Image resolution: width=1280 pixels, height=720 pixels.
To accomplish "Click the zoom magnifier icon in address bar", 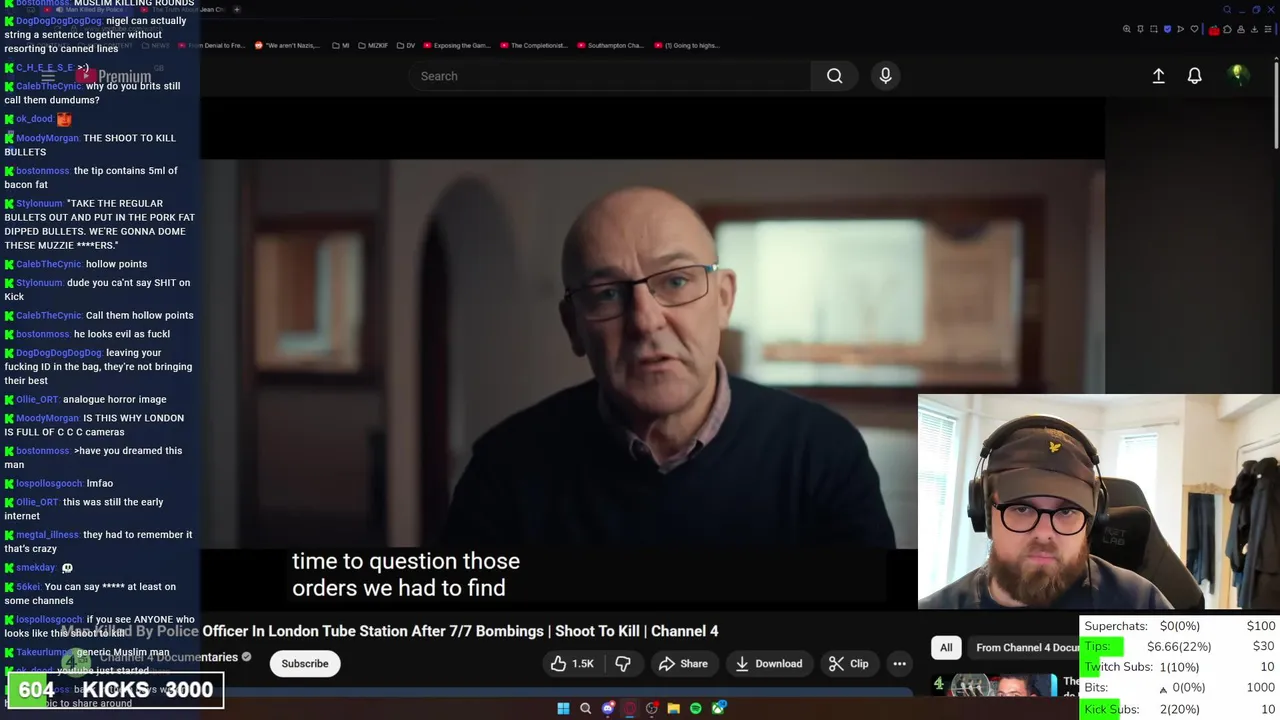I will click(1127, 29).
